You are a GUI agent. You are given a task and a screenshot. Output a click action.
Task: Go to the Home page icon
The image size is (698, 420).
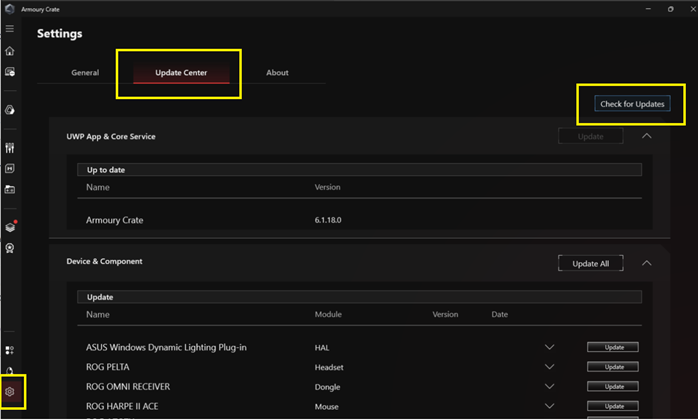tap(9, 51)
